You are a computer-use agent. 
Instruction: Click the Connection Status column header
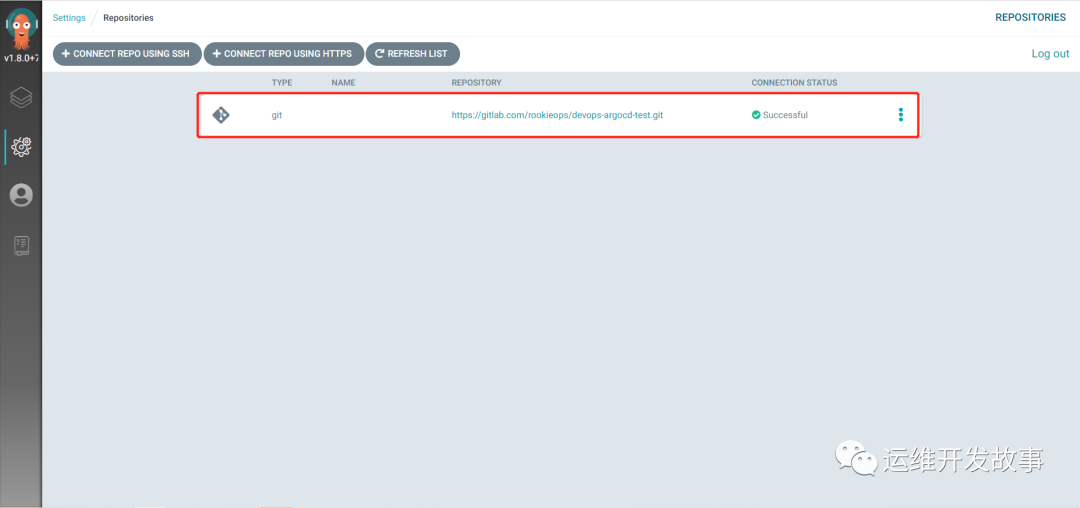[794, 83]
